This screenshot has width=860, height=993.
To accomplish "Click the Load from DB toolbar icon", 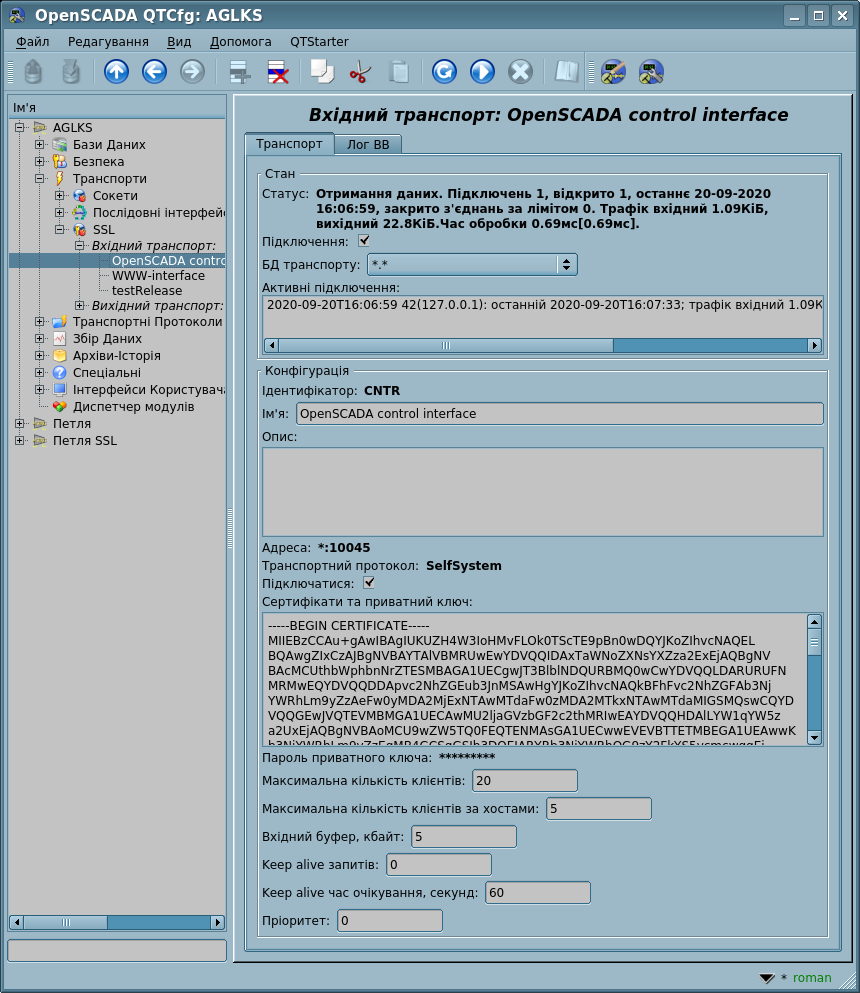I will point(33,72).
